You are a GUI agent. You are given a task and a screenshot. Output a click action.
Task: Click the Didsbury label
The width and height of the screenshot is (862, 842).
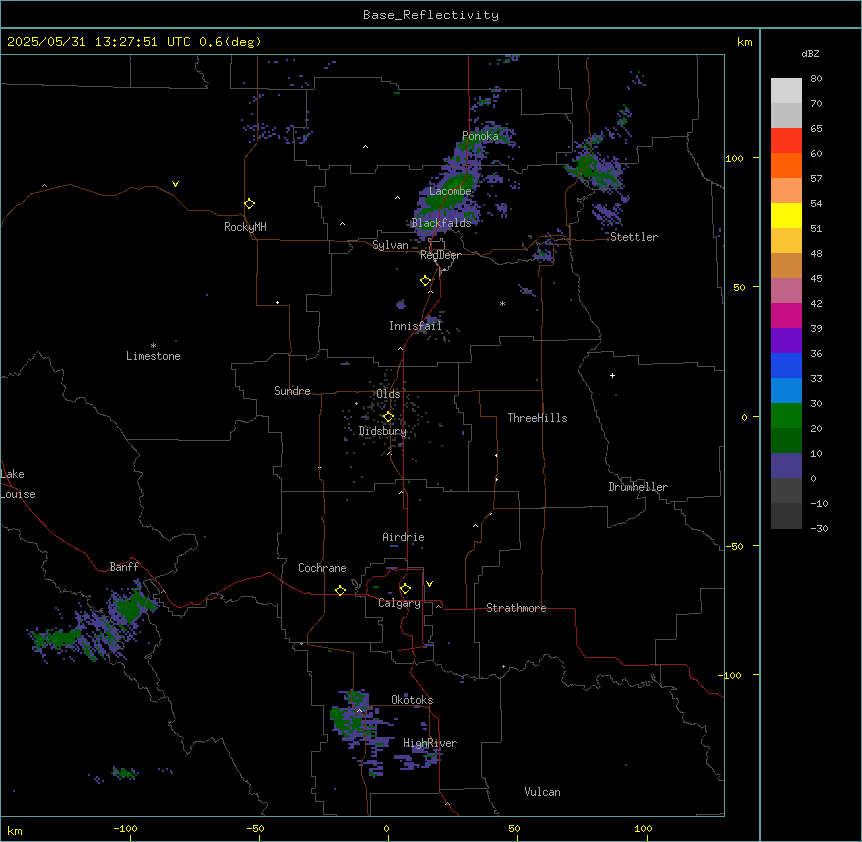[x=383, y=431]
